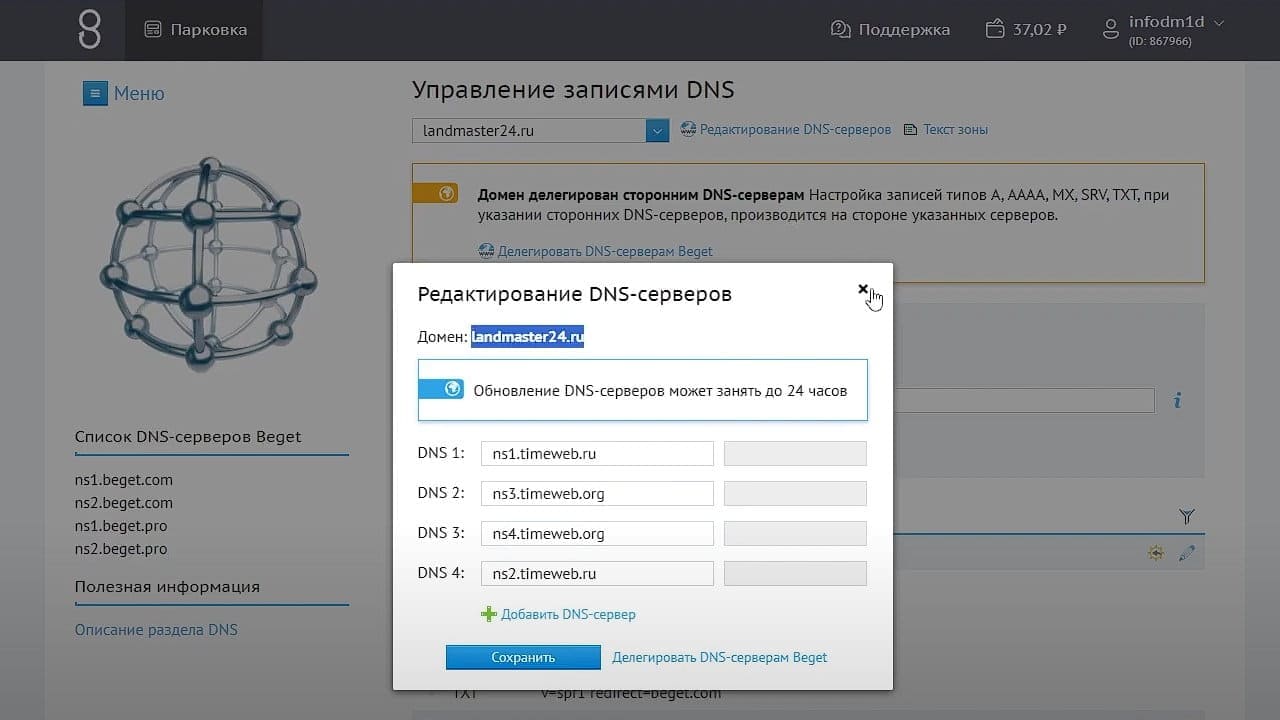The width and height of the screenshot is (1280, 720).
Task: Click the globe icon in blue notice
Action: tap(452, 389)
